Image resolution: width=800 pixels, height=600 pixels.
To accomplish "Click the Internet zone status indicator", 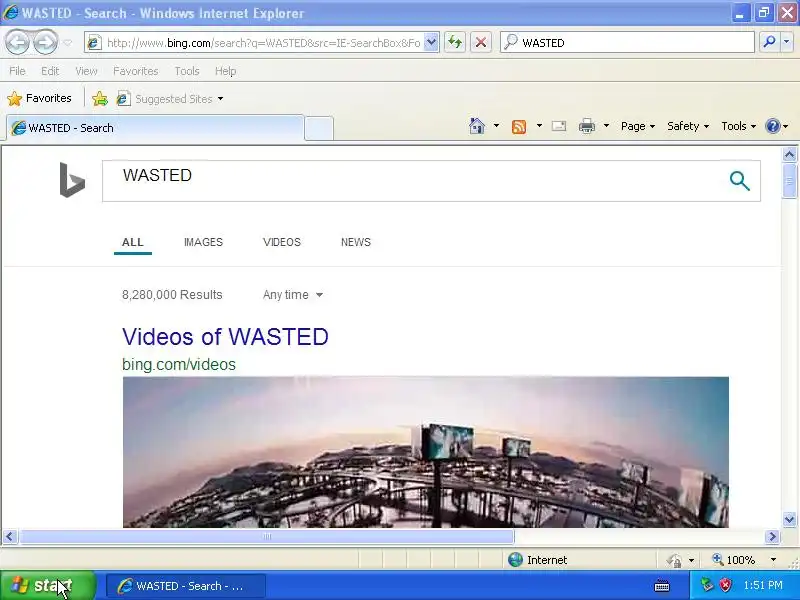I will pos(537,560).
